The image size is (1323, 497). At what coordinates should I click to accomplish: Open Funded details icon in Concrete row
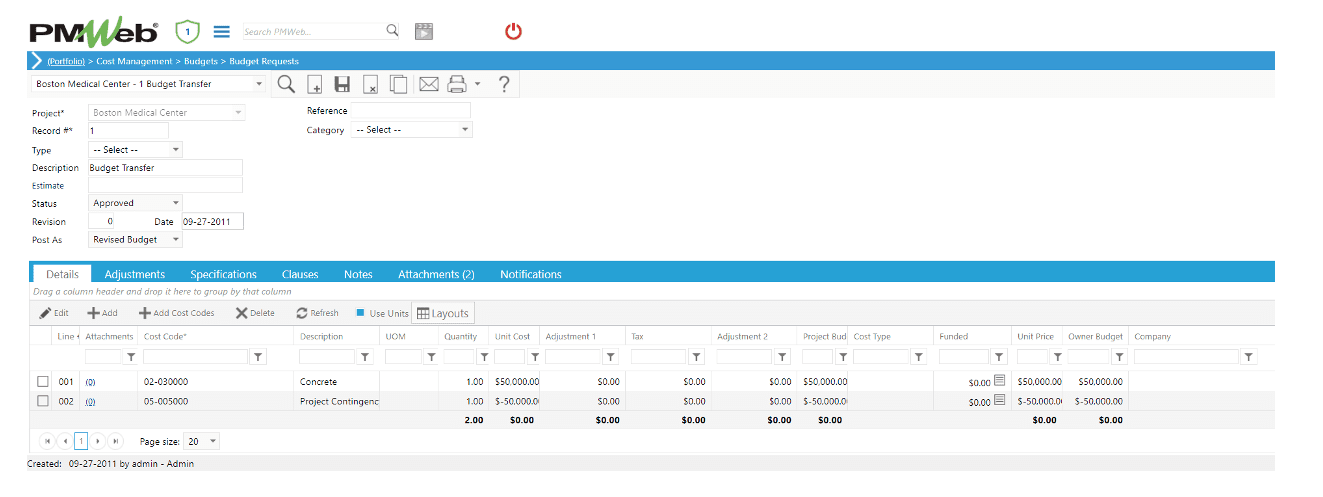[x=999, y=381]
